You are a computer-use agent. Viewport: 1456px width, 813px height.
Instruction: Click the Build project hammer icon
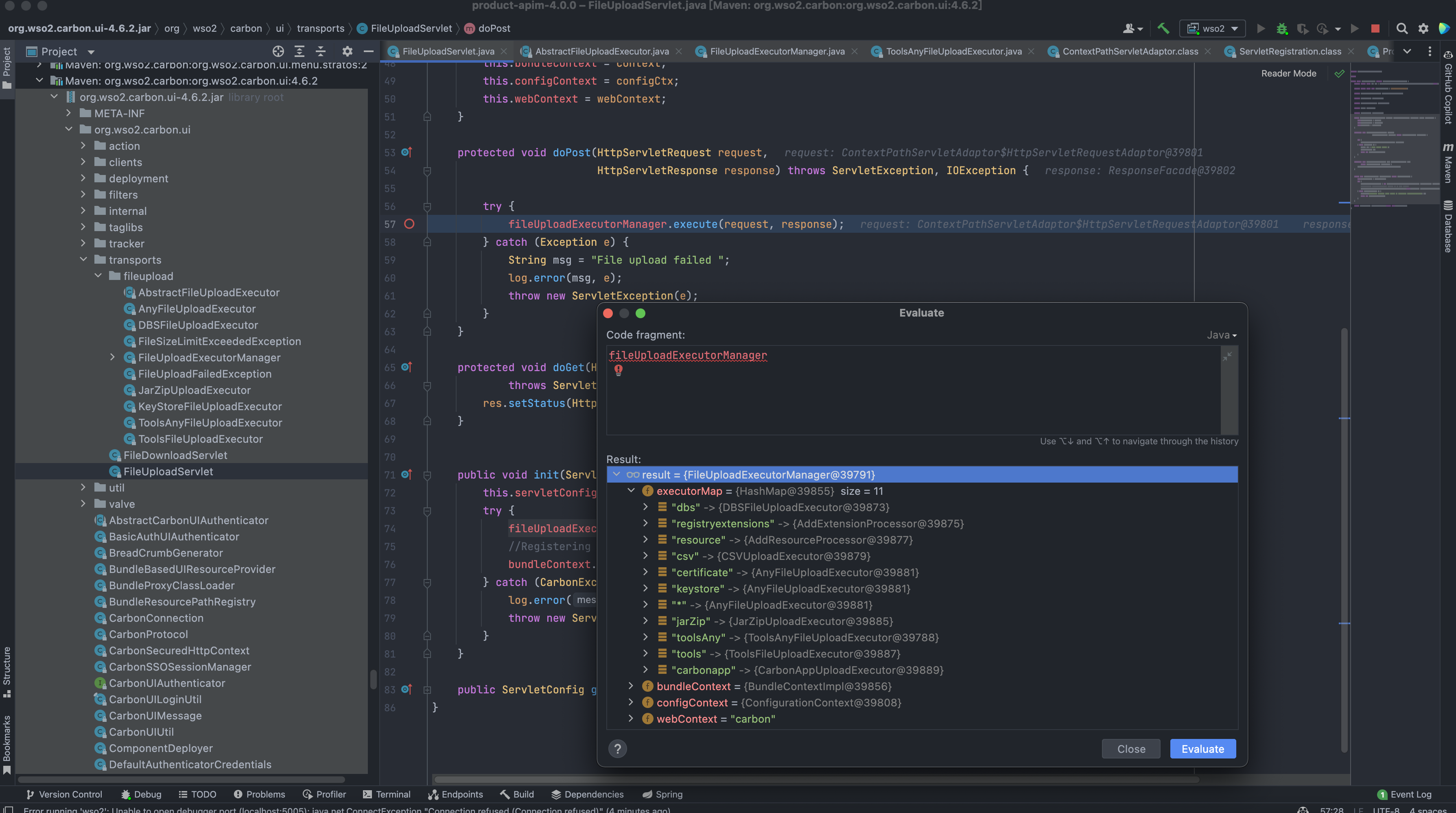coord(1163,28)
